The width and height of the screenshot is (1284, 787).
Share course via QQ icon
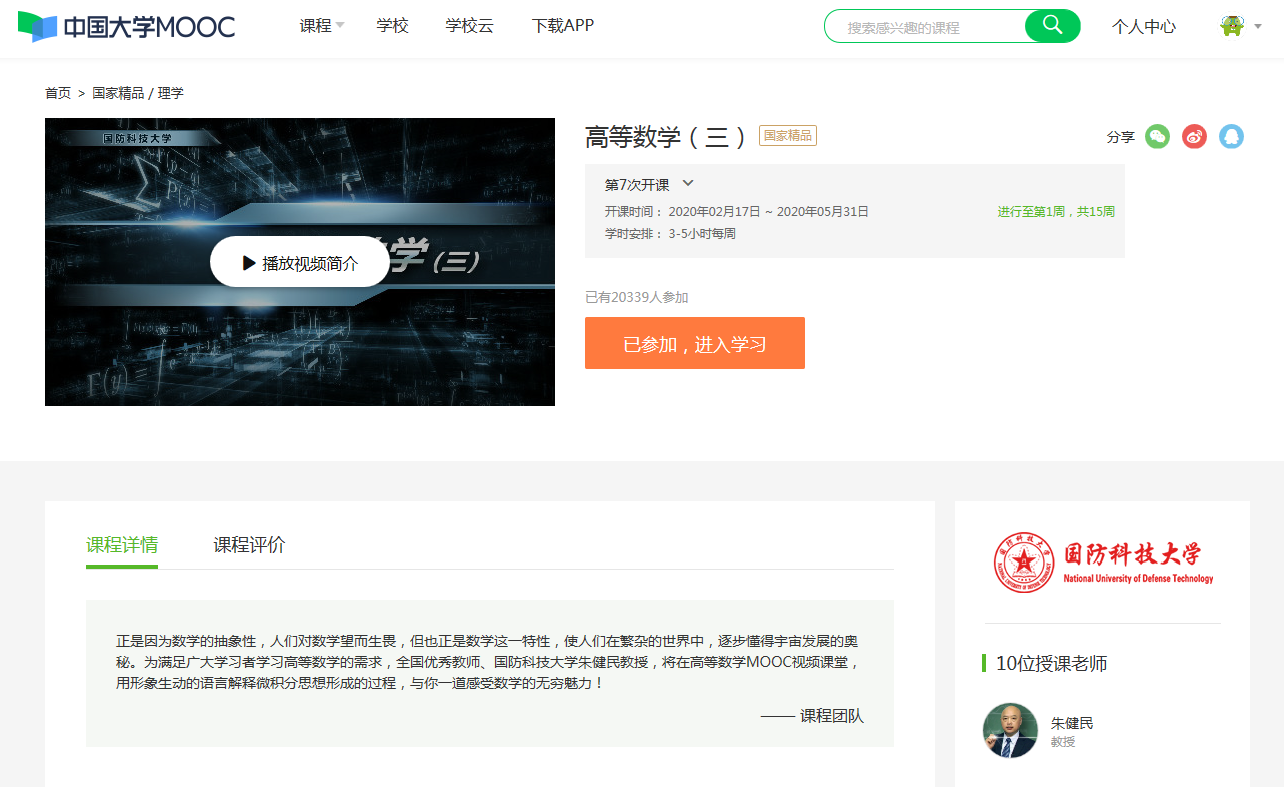(1231, 137)
